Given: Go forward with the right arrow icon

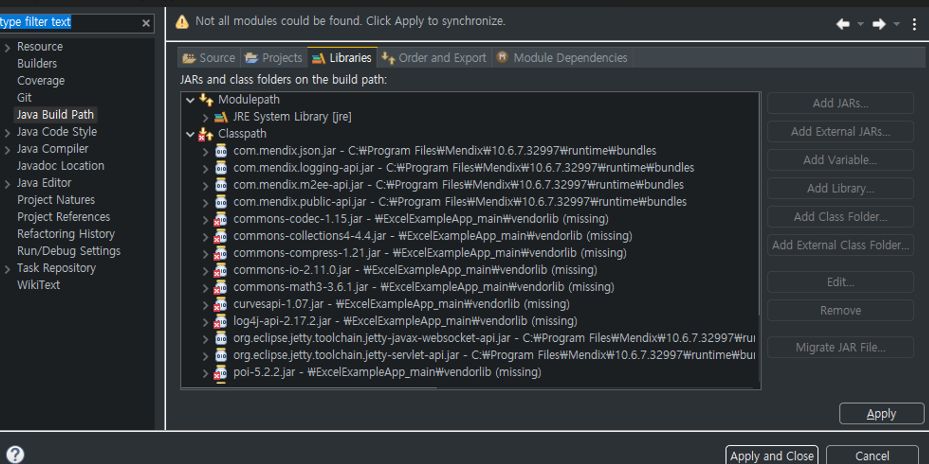Looking at the screenshot, I should click(x=879, y=24).
